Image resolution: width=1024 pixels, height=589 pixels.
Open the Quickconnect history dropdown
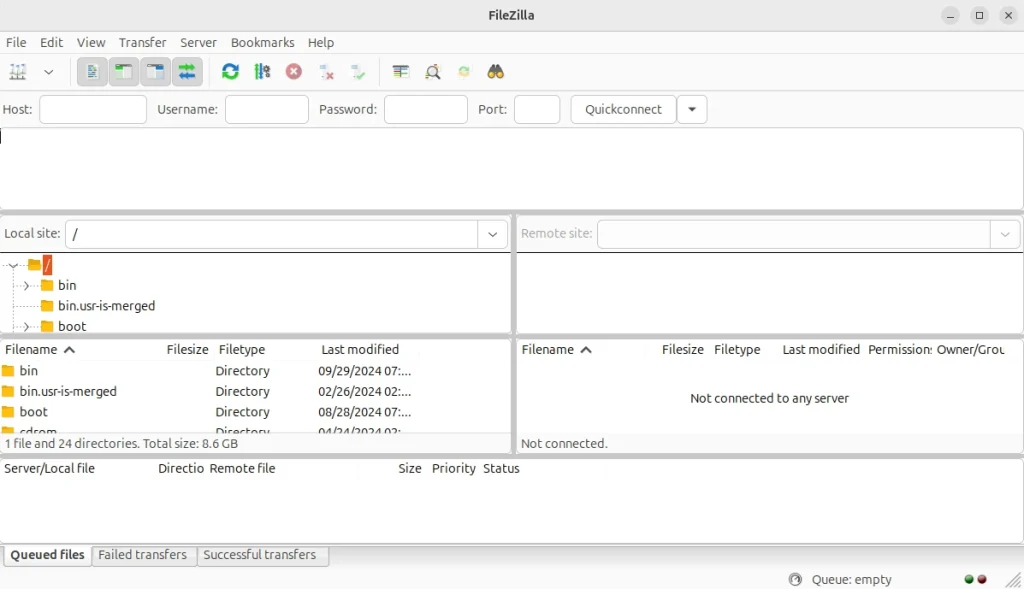[x=692, y=110]
